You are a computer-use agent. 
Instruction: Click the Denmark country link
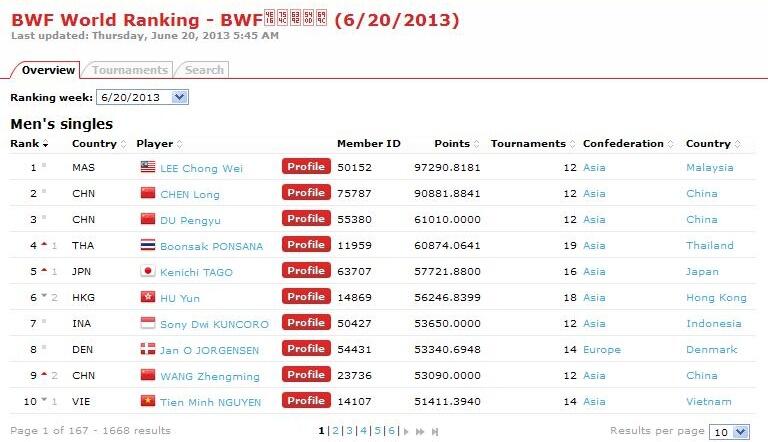pyautogui.click(x=711, y=349)
